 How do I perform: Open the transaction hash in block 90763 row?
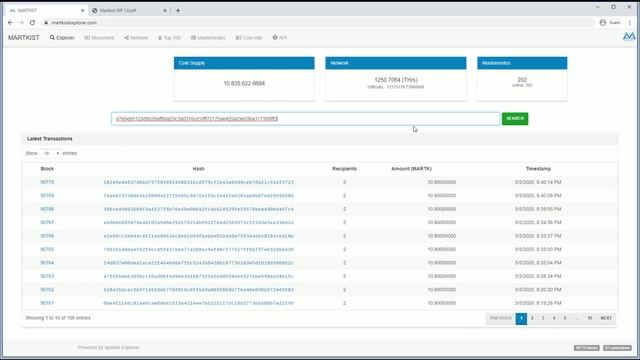[x=198, y=276]
